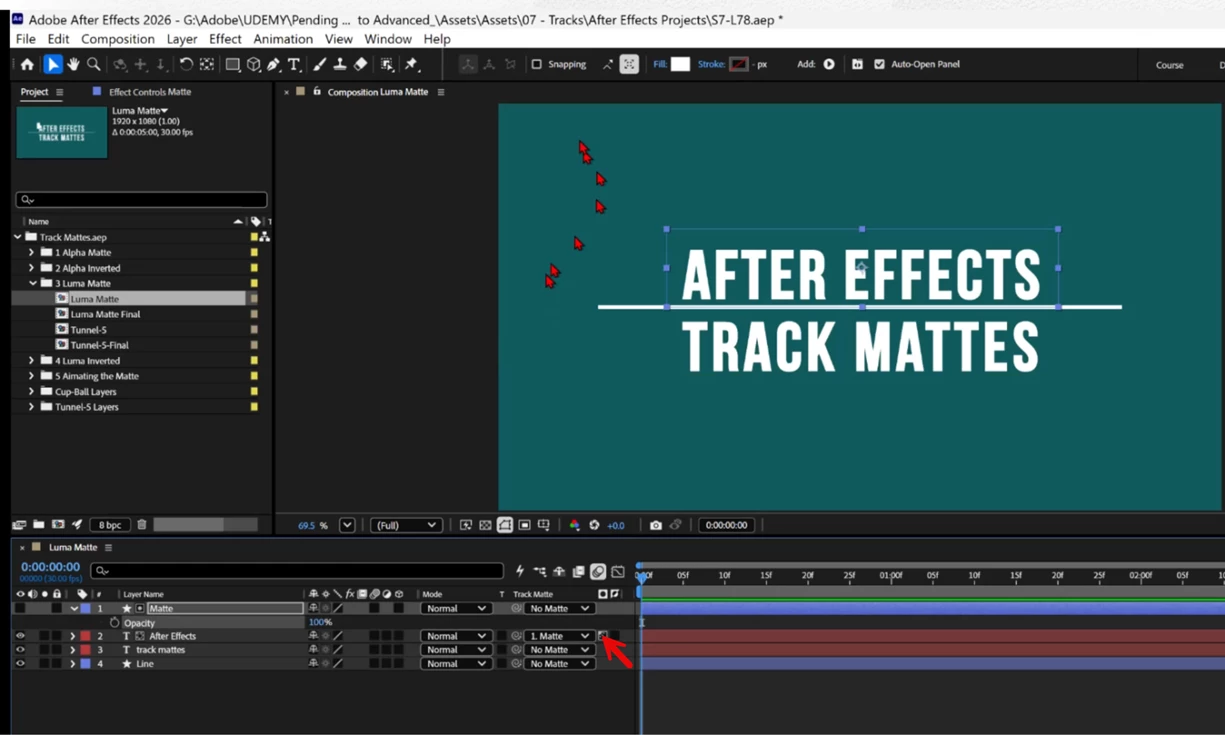Click the Opacity stopwatch icon
Image resolution: width=1225 pixels, height=735 pixels.
(114, 622)
